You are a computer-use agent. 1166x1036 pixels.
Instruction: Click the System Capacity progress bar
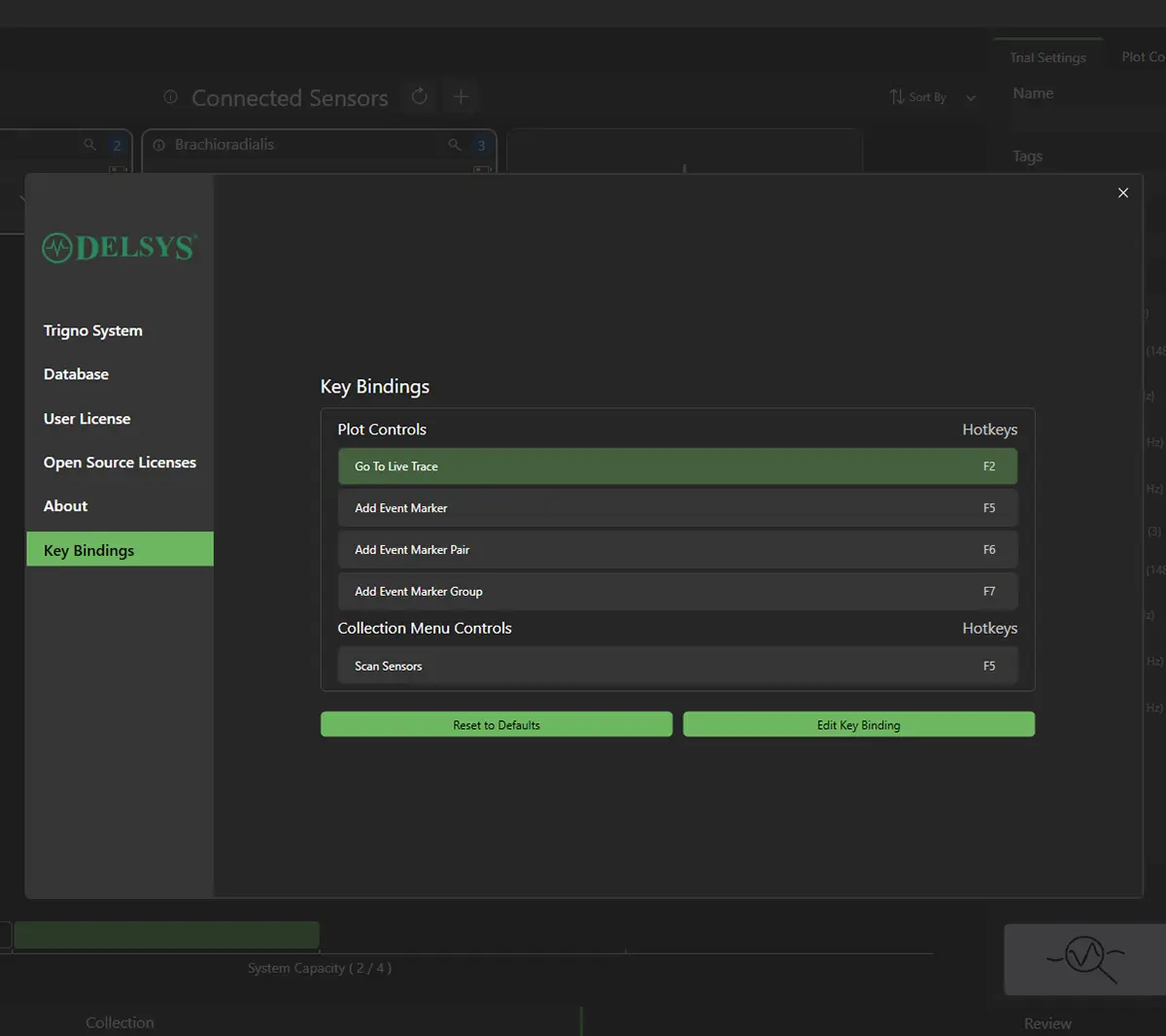click(166, 935)
